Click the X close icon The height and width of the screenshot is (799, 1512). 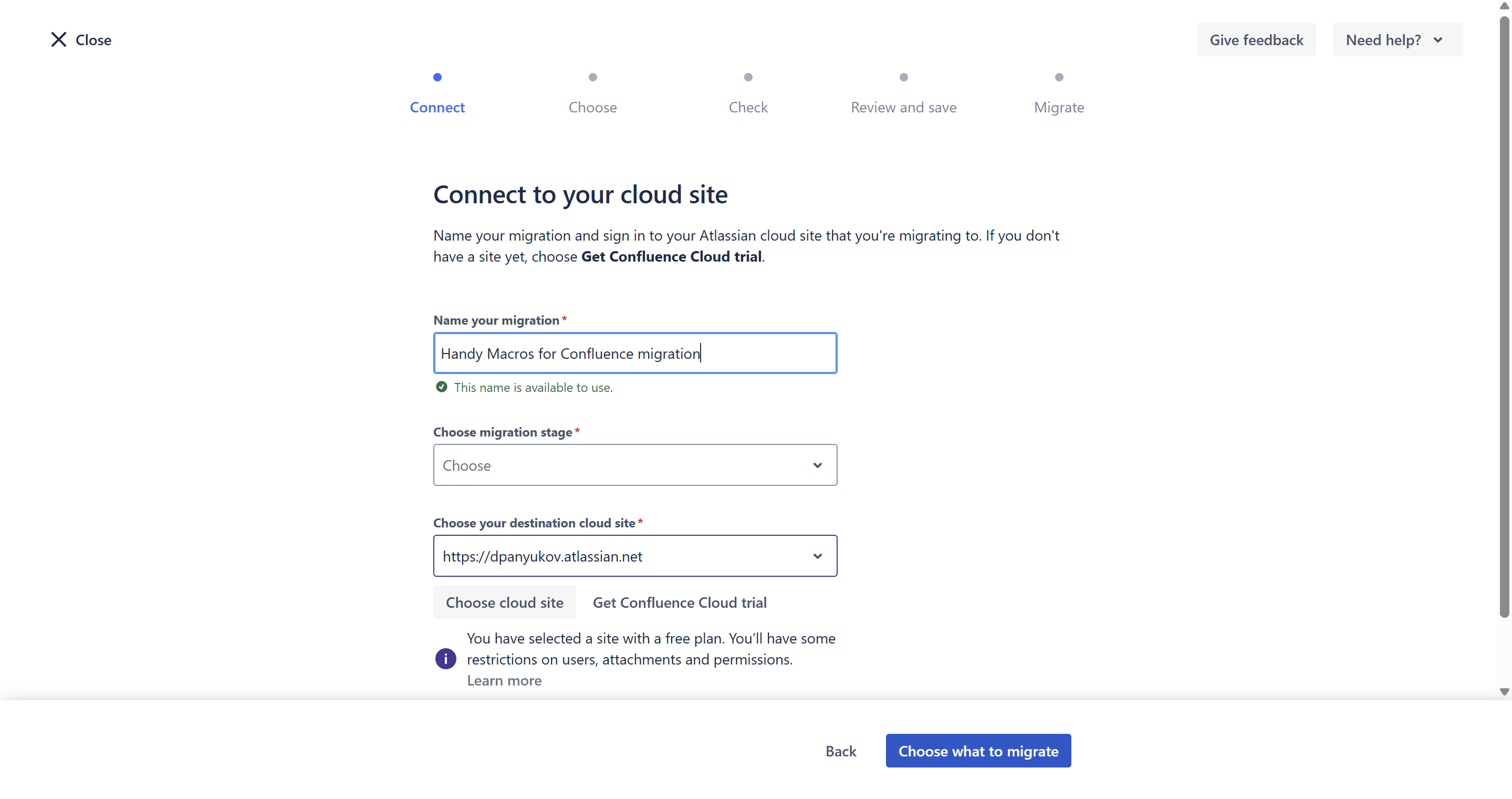pos(59,39)
